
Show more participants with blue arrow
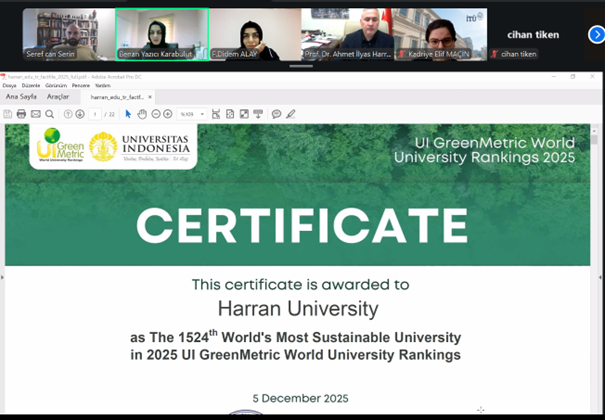tap(596, 35)
